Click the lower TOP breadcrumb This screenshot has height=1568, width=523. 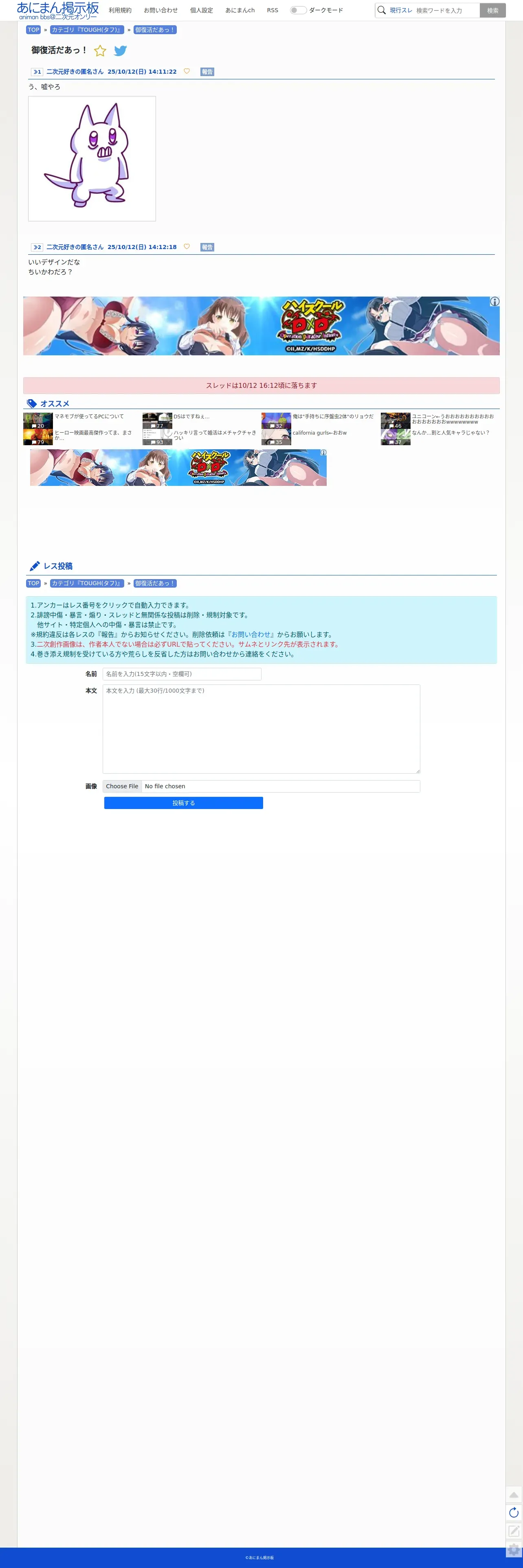pos(33,583)
